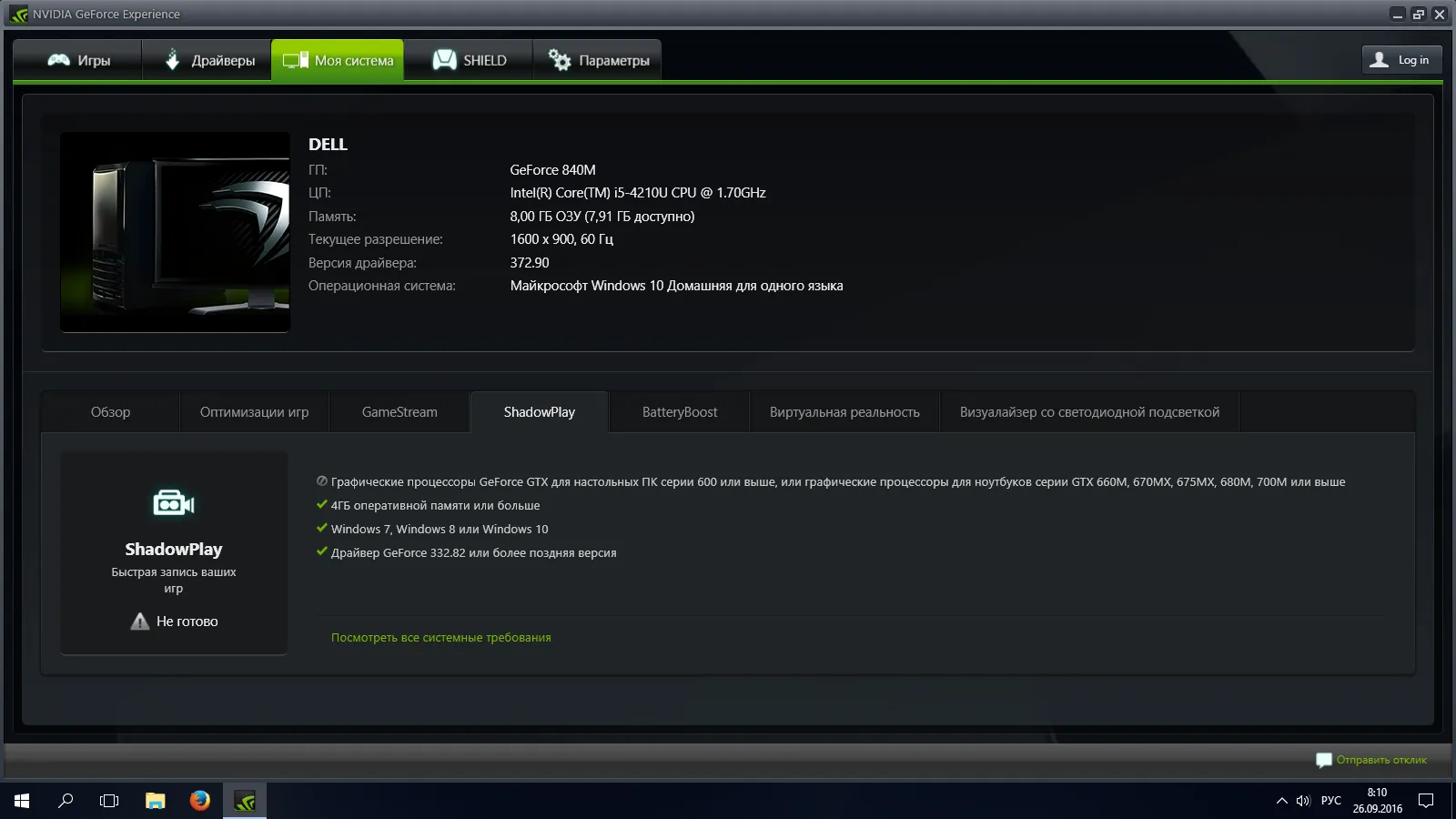The height and width of the screenshot is (819, 1456).
Task: Click the Intel Core i5-4210U CPU value
Action: tap(638, 193)
